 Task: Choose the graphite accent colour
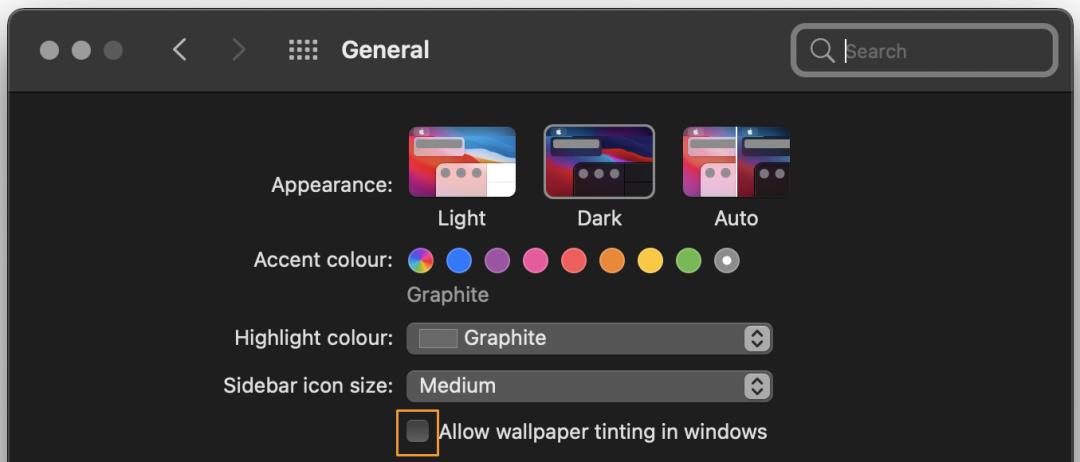727,261
